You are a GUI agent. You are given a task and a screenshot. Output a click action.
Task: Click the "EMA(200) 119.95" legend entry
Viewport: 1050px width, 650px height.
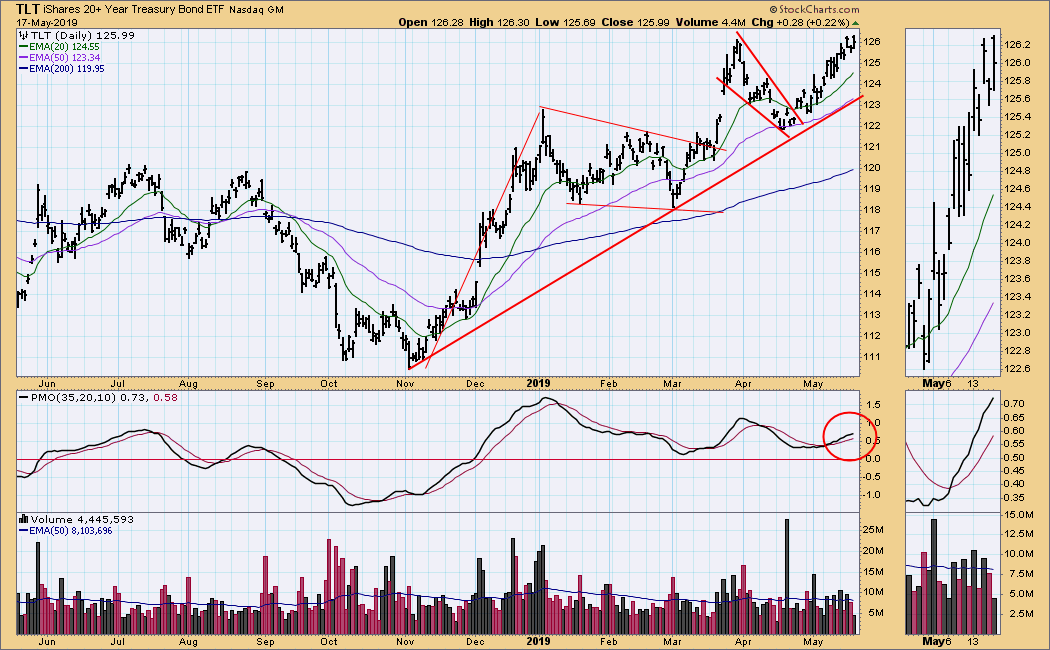coord(67,68)
